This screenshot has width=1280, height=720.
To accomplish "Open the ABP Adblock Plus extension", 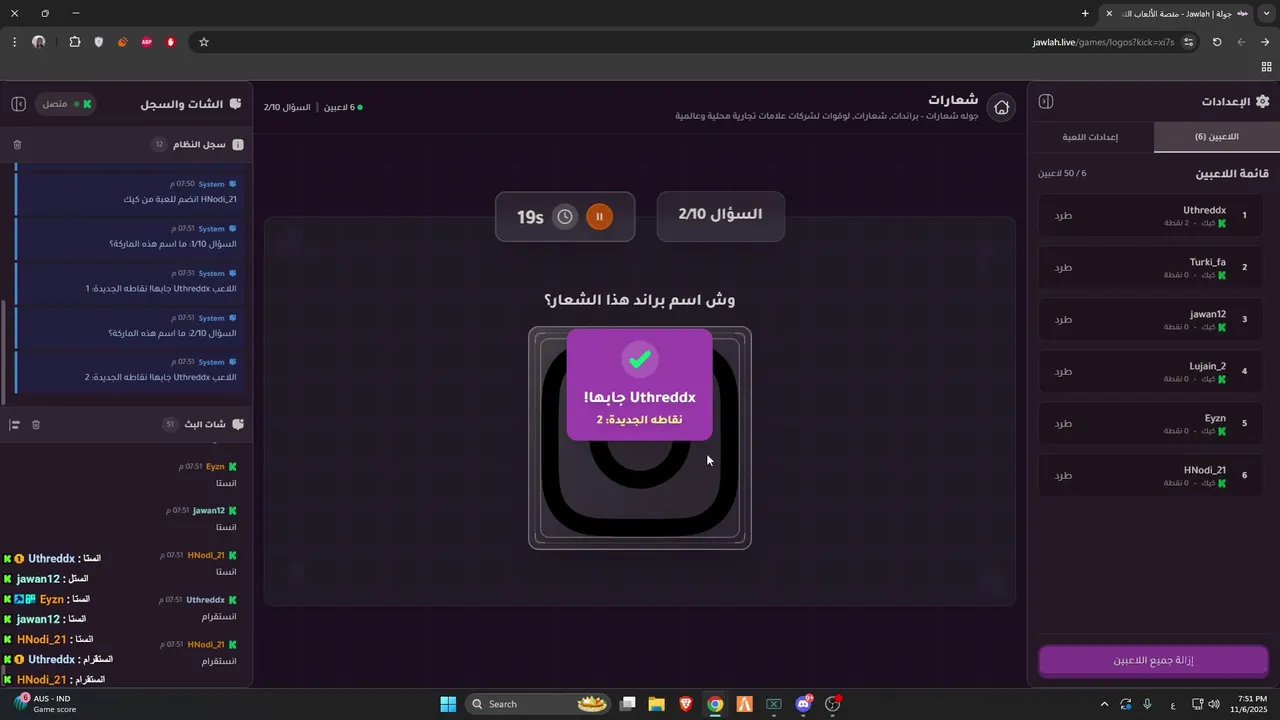I will pyautogui.click(x=147, y=42).
